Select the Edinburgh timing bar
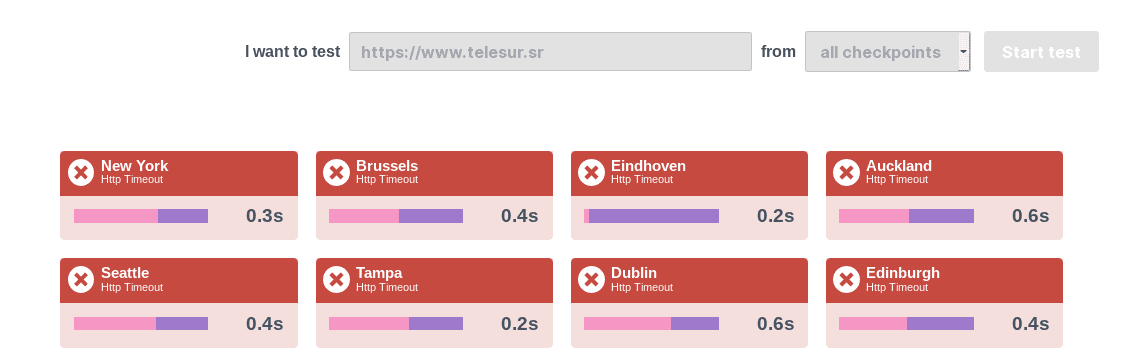This screenshot has height=360, width=1134. [906, 323]
